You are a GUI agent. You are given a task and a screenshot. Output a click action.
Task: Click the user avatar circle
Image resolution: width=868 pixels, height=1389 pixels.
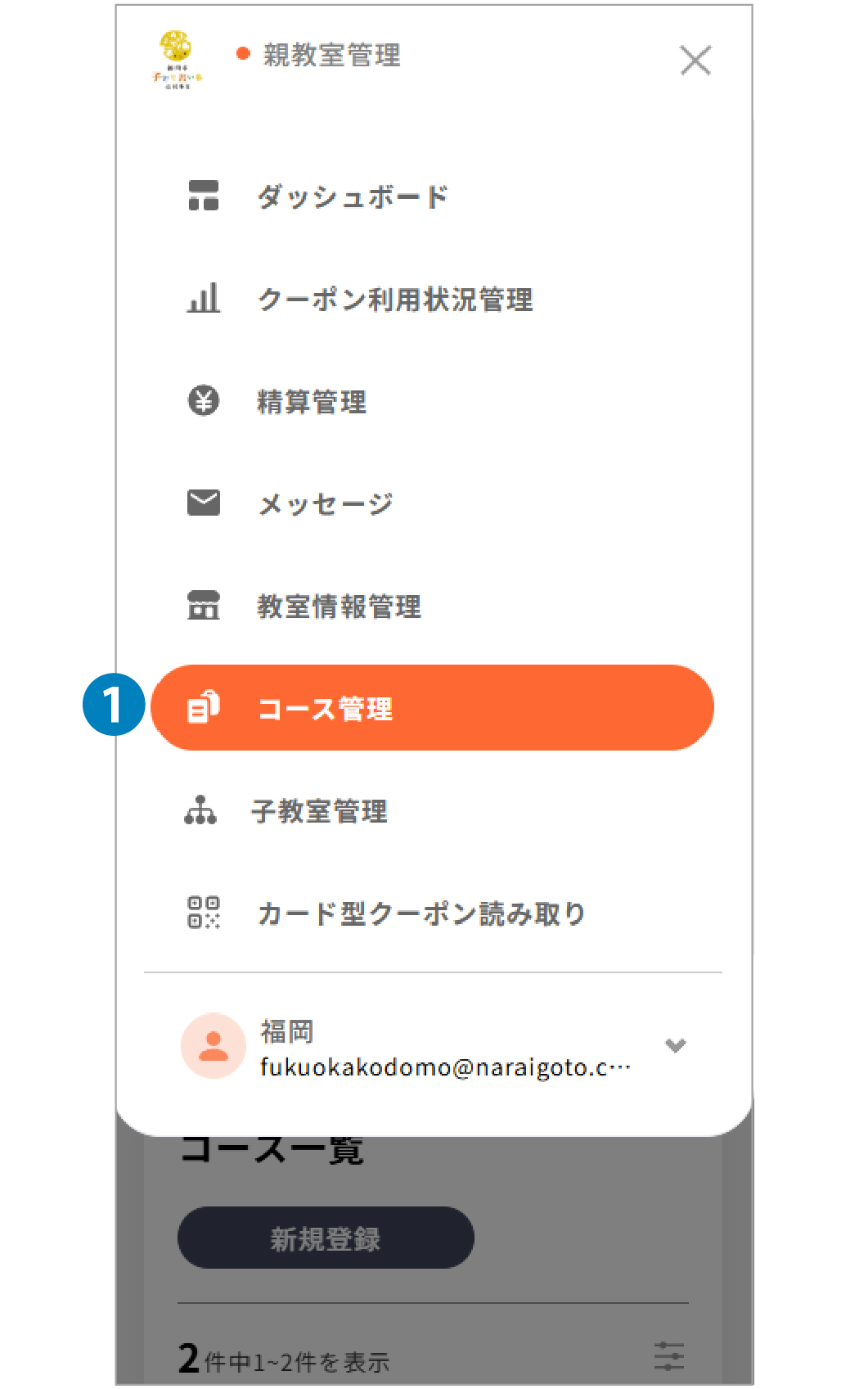point(214,1046)
